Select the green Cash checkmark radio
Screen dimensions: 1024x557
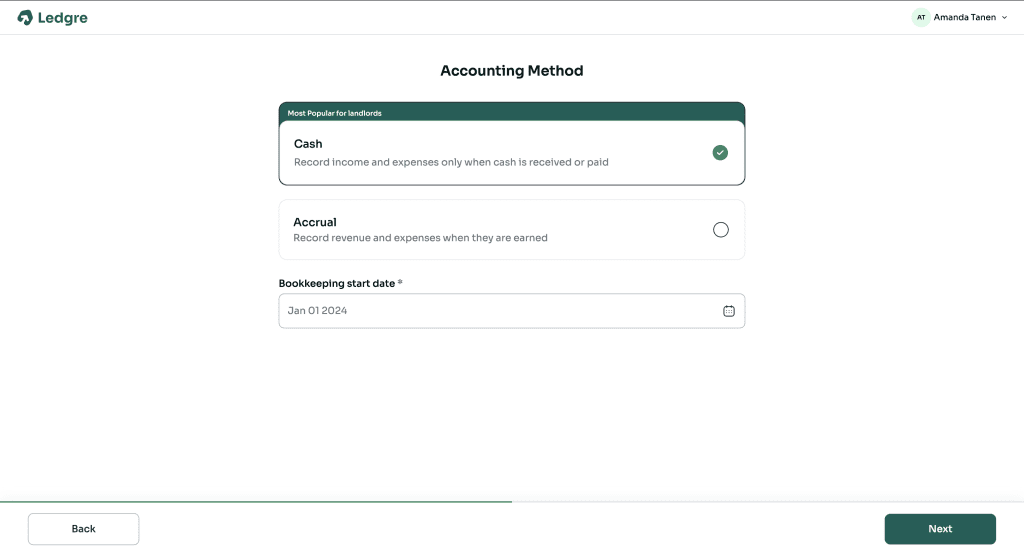pyautogui.click(x=720, y=153)
